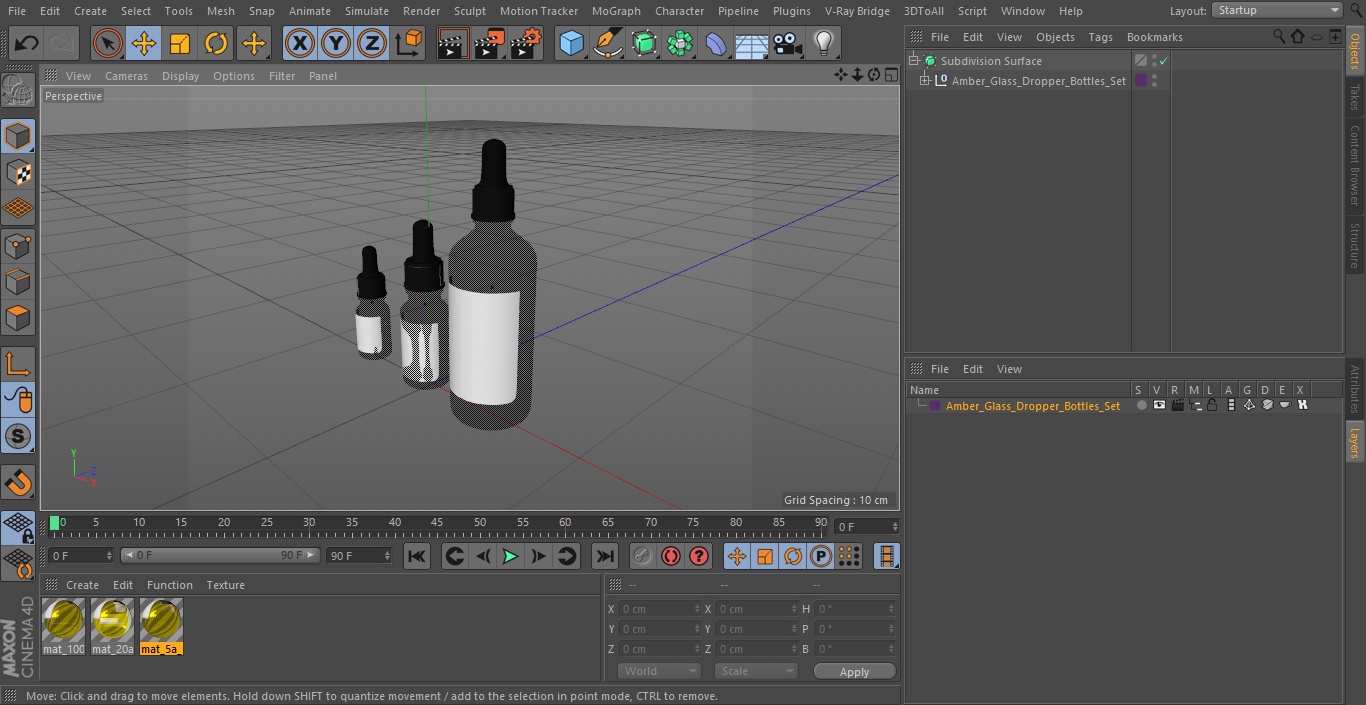
Task: Open the spline Pen tool
Action: 608,44
